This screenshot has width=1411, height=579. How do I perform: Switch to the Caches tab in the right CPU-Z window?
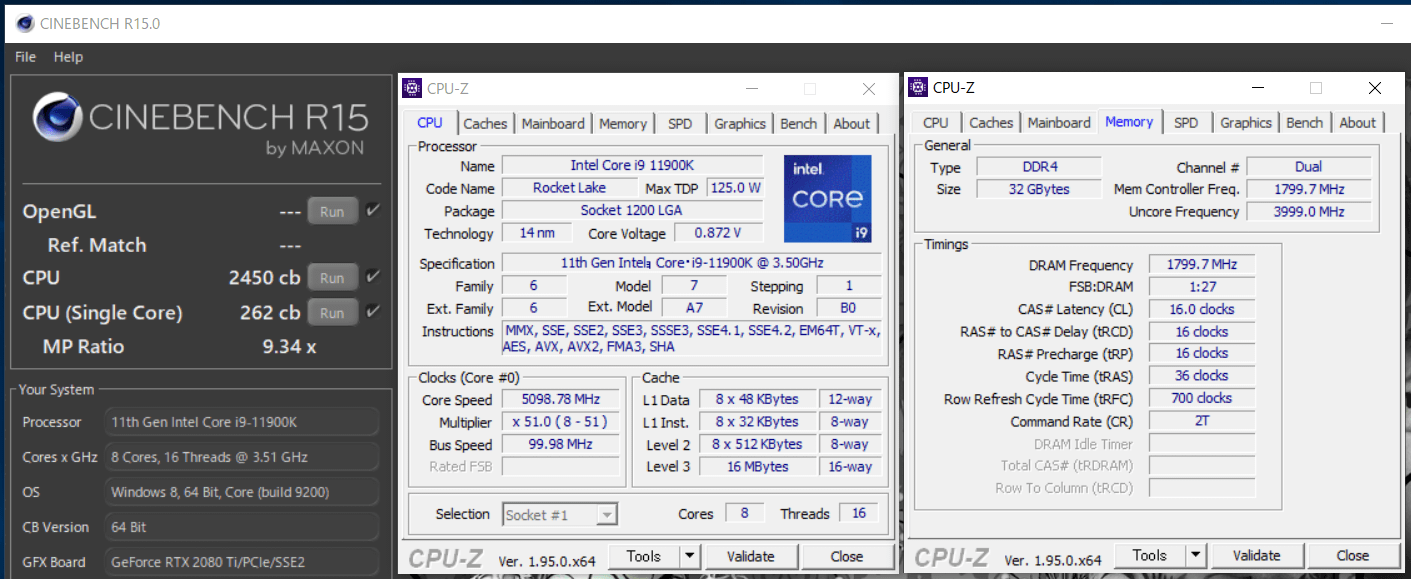[991, 123]
